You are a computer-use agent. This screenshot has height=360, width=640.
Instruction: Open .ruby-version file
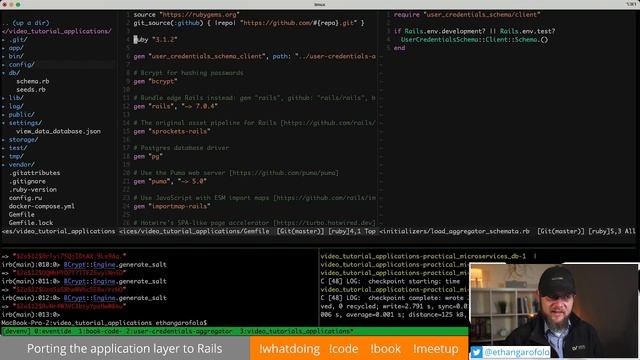(x=33, y=190)
